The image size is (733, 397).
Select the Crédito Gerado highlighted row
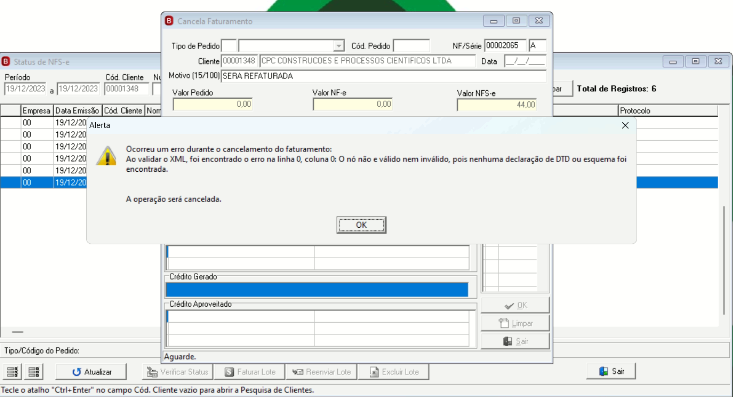pyautogui.click(x=317, y=289)
